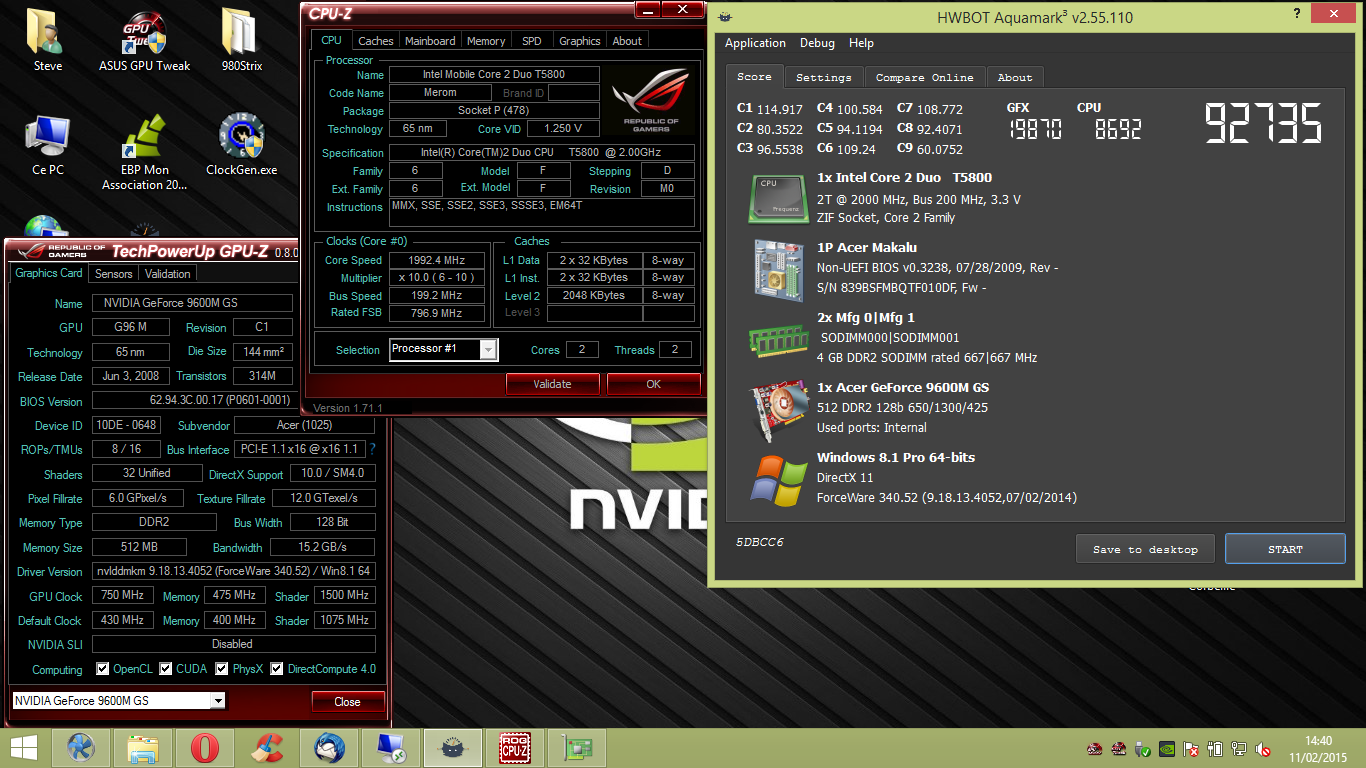Image resolution: width=1366 pixels, height=768 pixels.
Task: Switch to ROG CPU-Z taskbar icon
Action: (514, 747)
